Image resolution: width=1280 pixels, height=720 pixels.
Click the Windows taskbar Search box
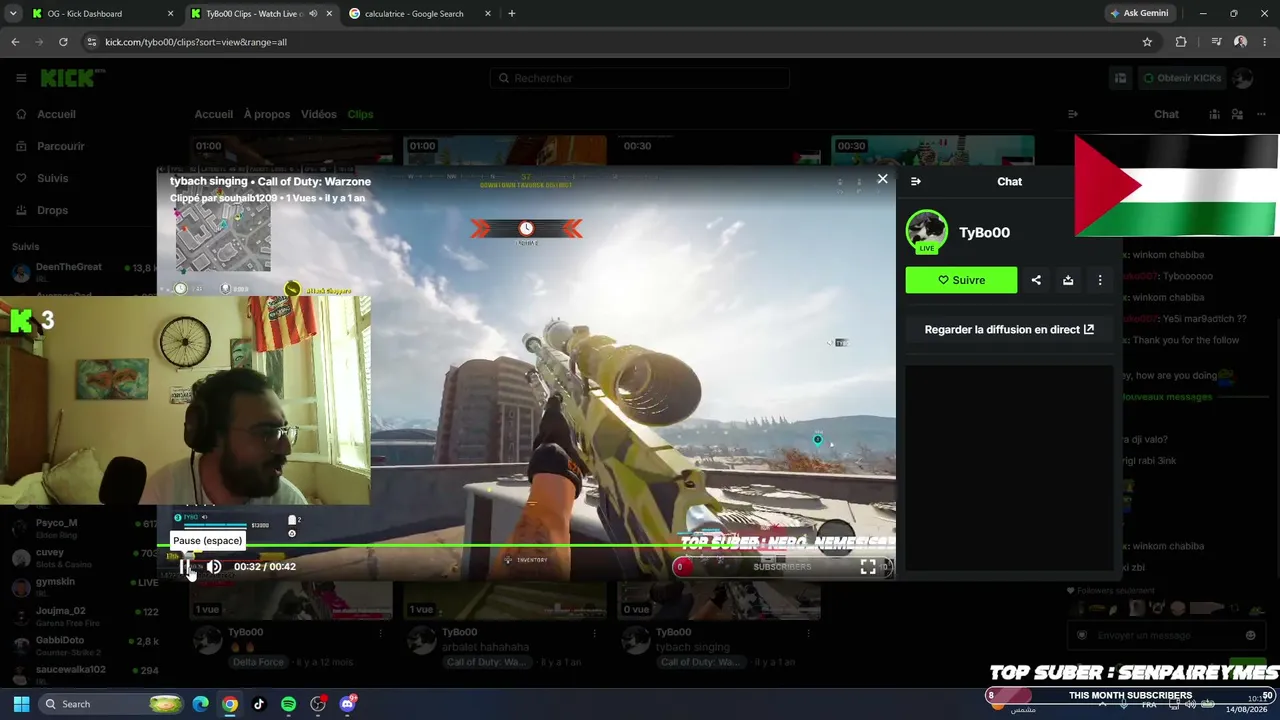[x=111, y=704]
